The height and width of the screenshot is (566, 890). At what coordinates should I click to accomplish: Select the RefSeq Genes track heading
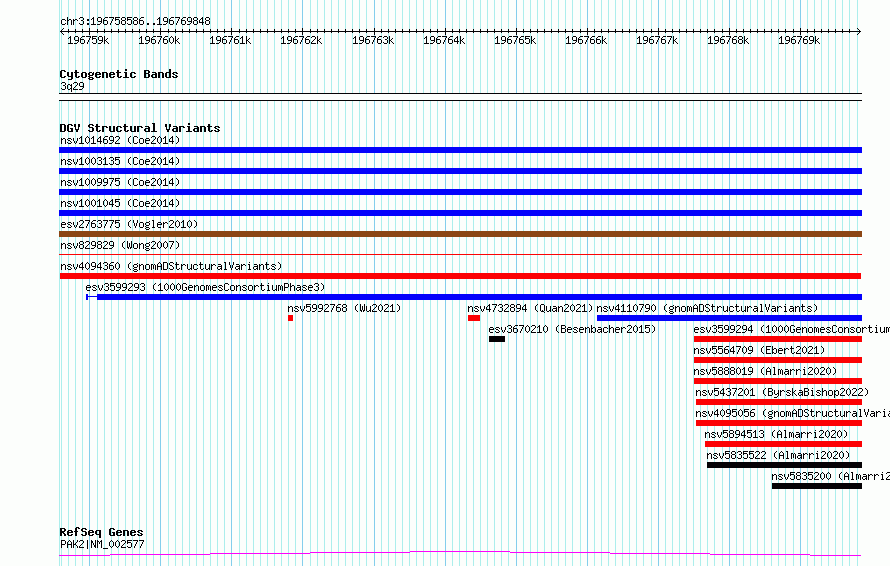101,533
